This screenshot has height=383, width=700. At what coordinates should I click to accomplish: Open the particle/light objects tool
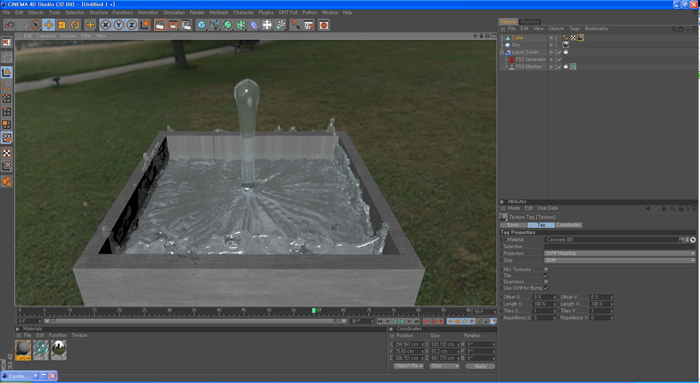point(280,25)
